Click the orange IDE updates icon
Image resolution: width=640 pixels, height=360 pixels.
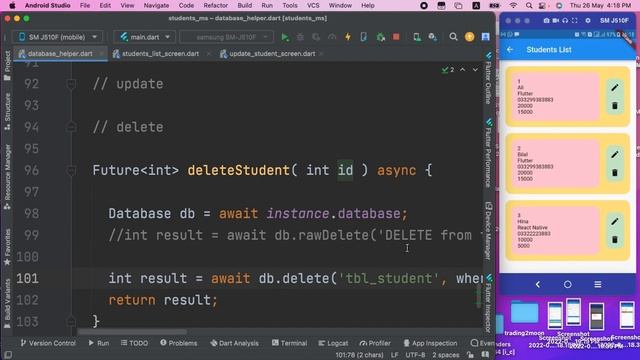point(469,37)
